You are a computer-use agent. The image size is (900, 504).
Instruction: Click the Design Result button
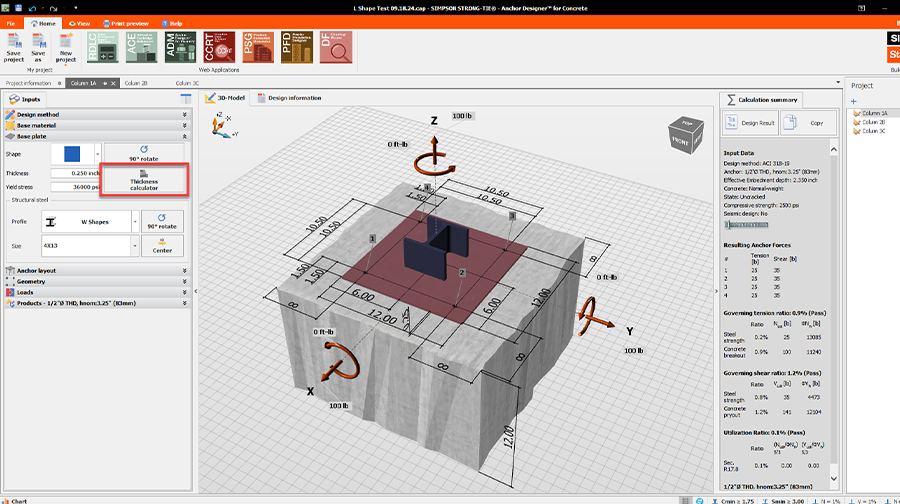[x=750, y=123]
